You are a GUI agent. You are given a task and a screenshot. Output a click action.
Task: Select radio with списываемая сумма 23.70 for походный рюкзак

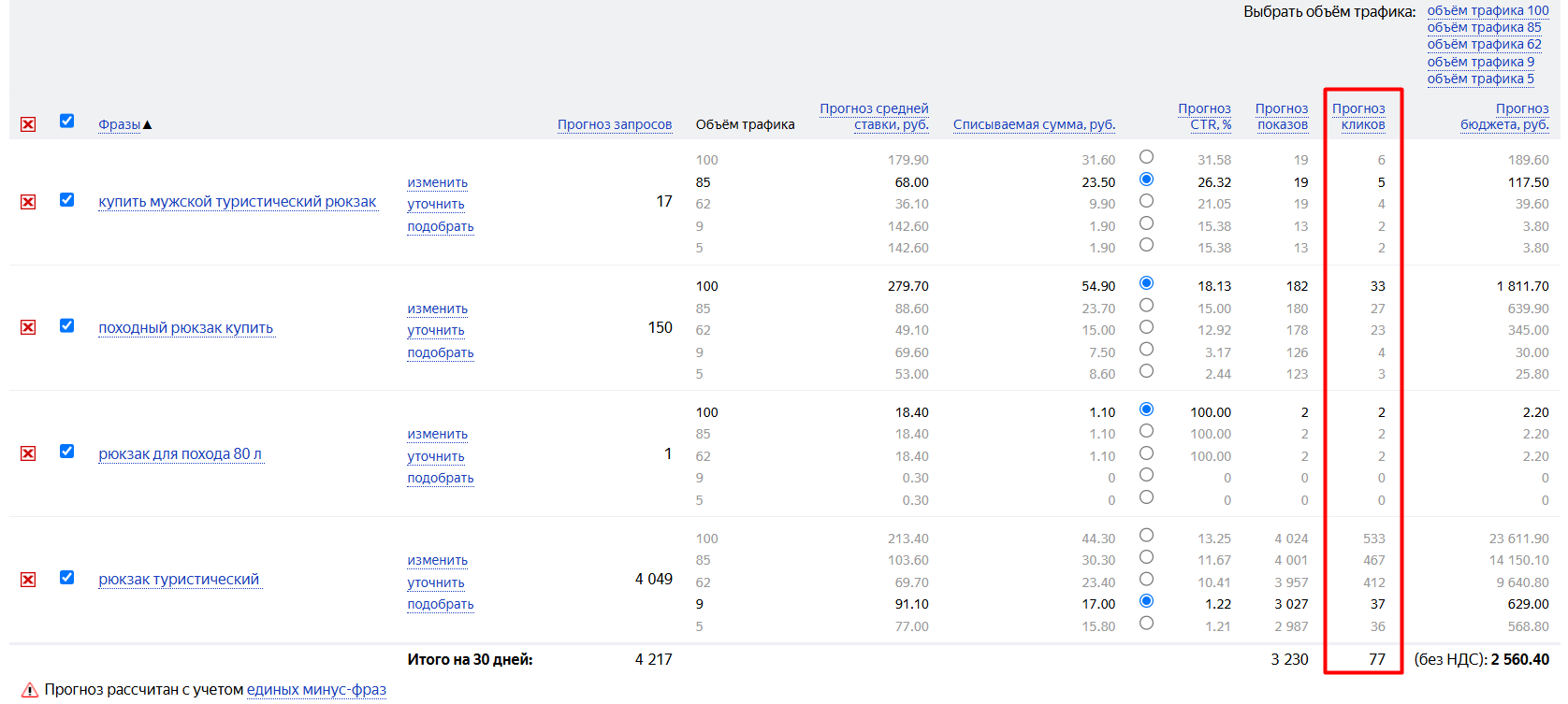tap(1146, 305)
